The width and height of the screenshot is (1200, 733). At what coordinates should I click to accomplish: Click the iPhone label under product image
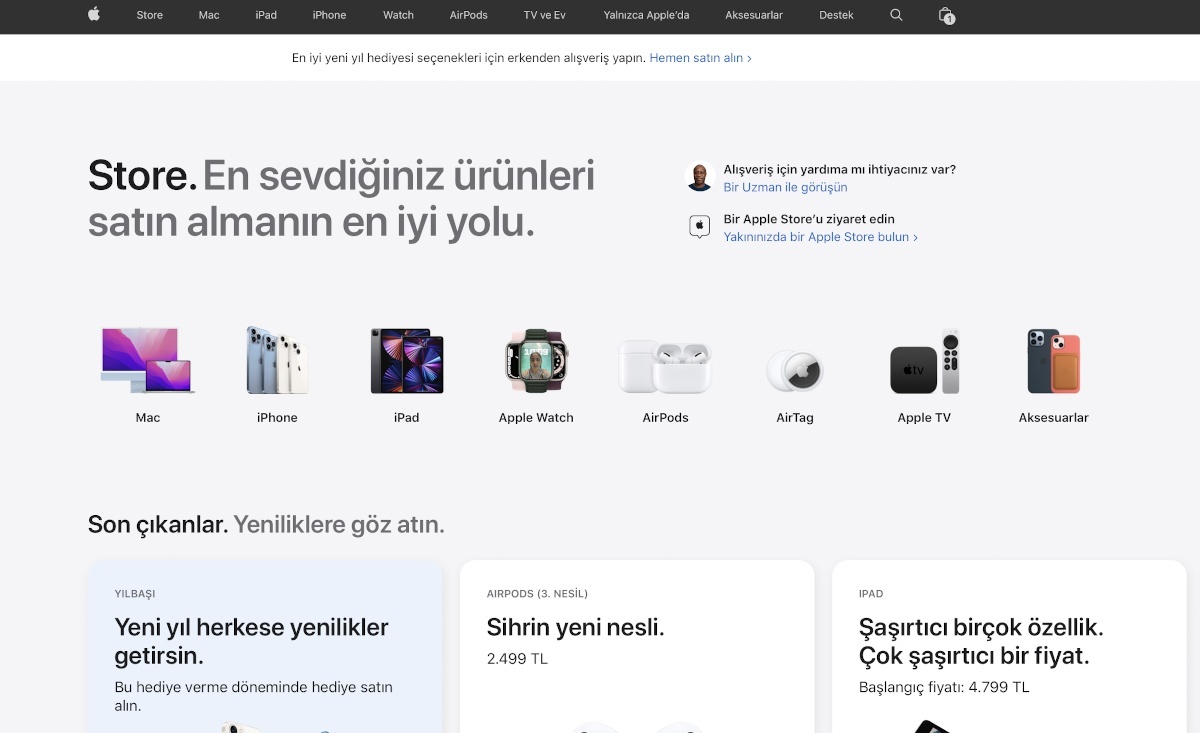pos(277,418)
